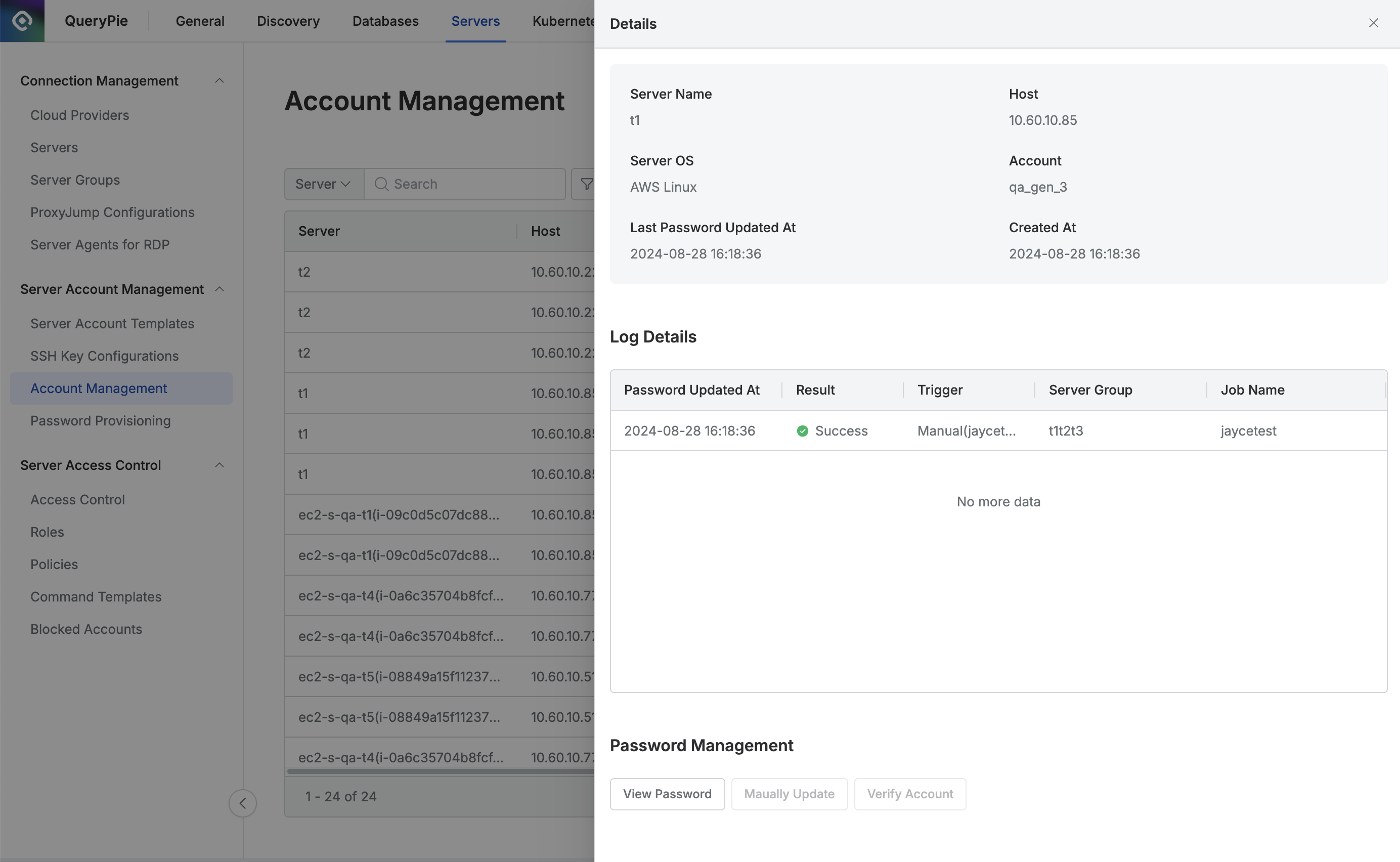Screen dimensions: 1400x862
Task: Go to SSH Key Configurations
Action: coord(104,356)
